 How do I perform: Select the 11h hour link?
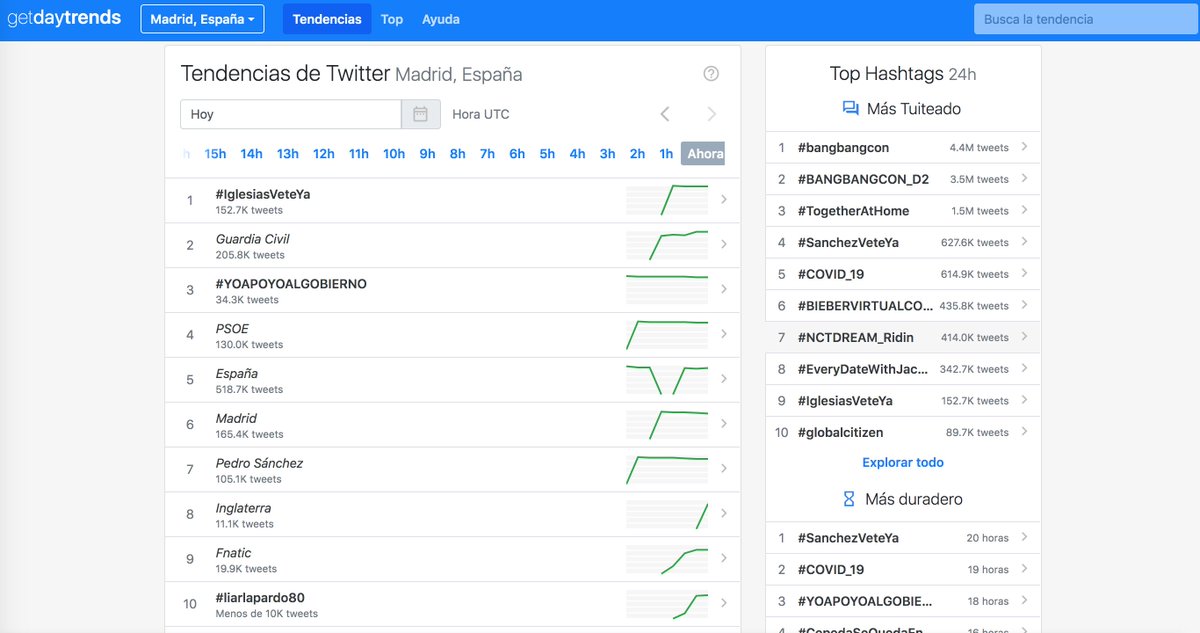point(359,154)
